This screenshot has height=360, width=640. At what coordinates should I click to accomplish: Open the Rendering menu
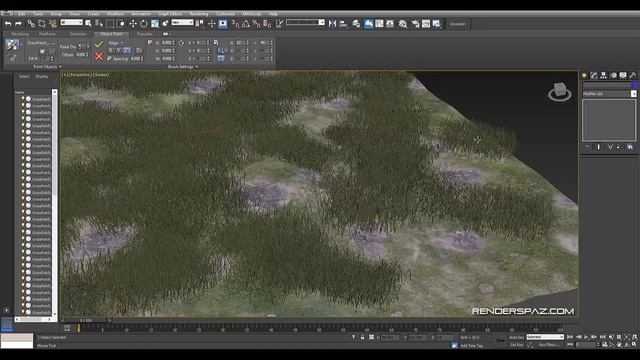point(199,14)
